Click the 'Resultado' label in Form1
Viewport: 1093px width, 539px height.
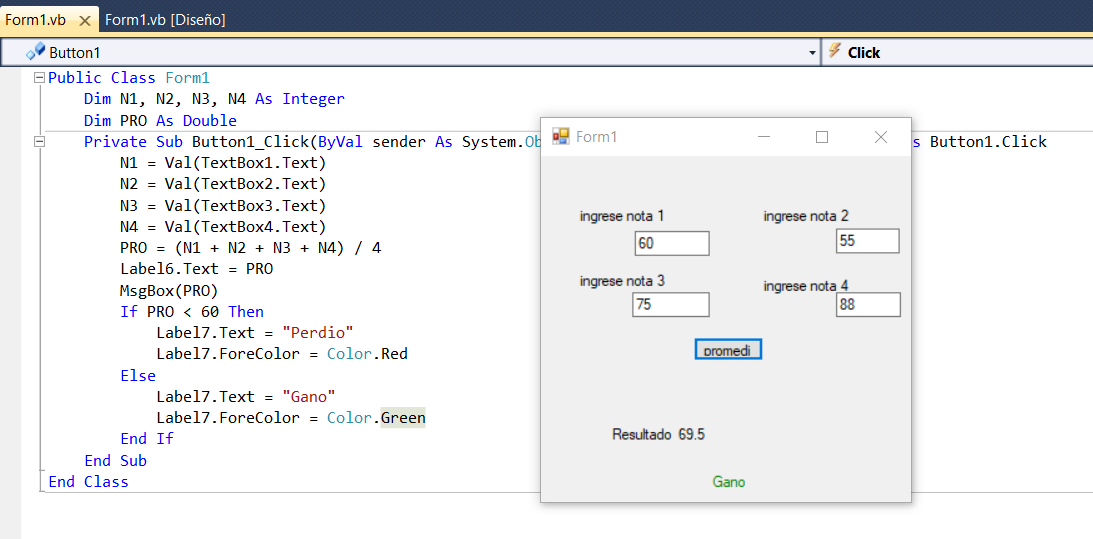pyautogui.click(x=641, y=434)
